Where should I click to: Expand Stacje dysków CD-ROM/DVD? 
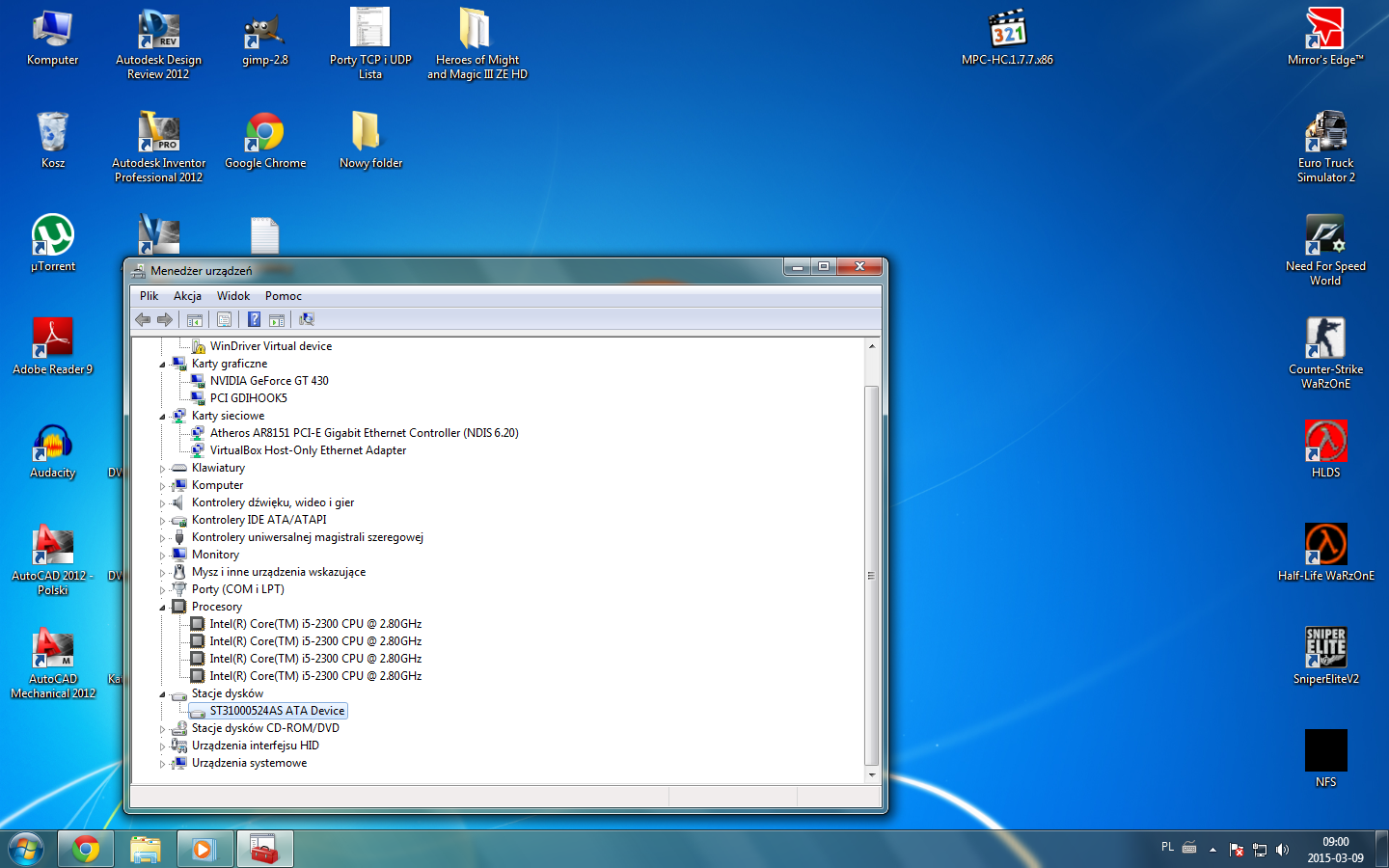click(162, 729)
